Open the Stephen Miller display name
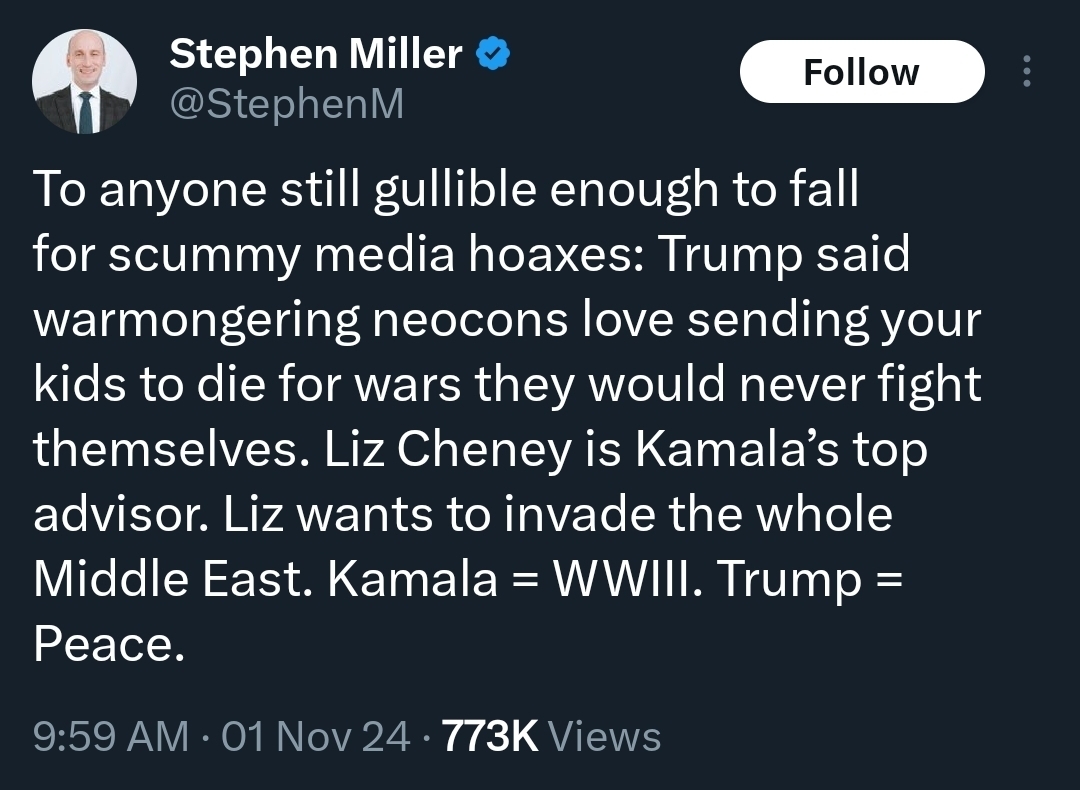Screen dimensions: 1080x790 316,55
